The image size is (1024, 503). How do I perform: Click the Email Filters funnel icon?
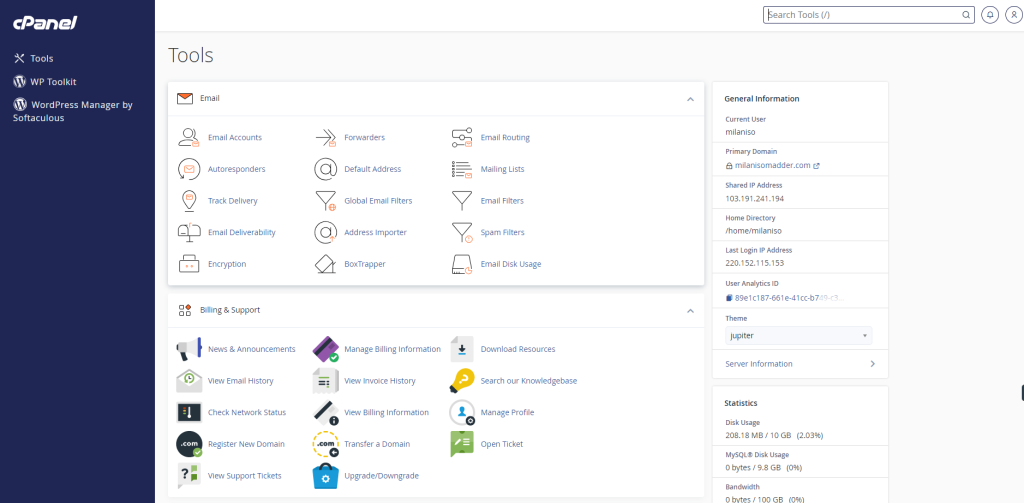click(462, 201)
